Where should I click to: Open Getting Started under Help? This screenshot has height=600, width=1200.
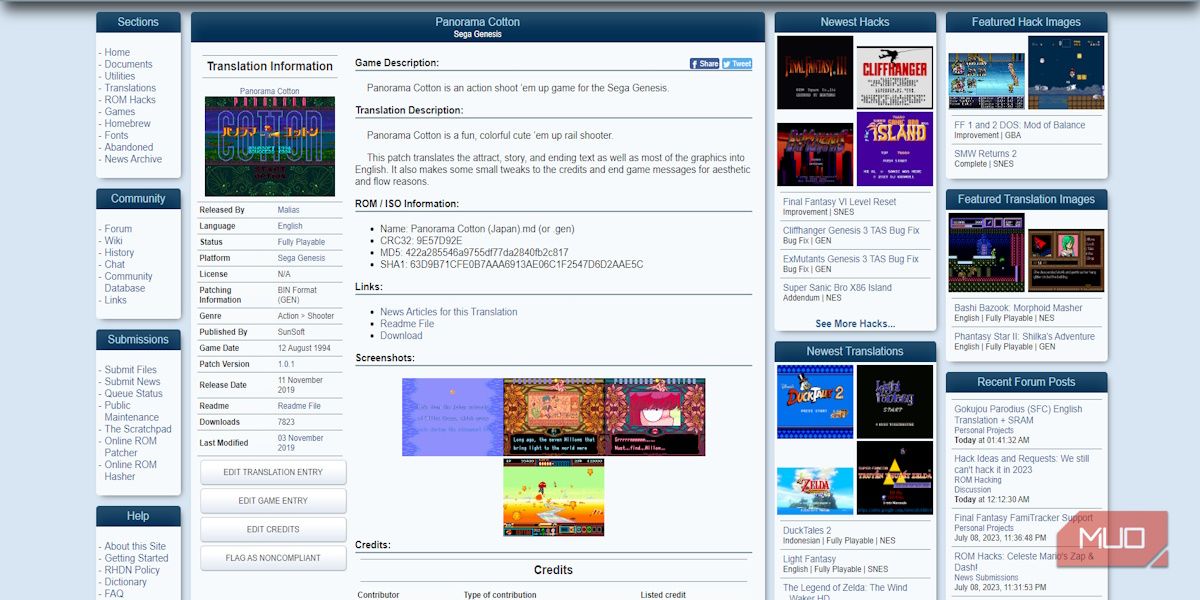pos(136,558)
